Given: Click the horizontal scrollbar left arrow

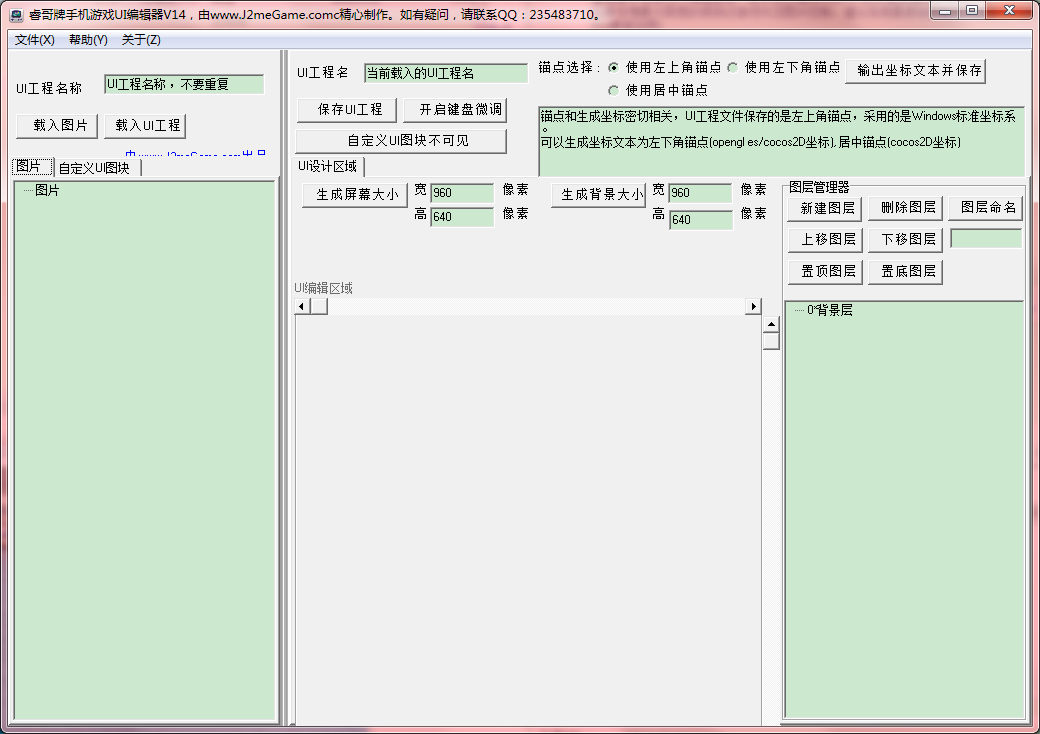Looking at the screenshot, I should tap(302, 306).
